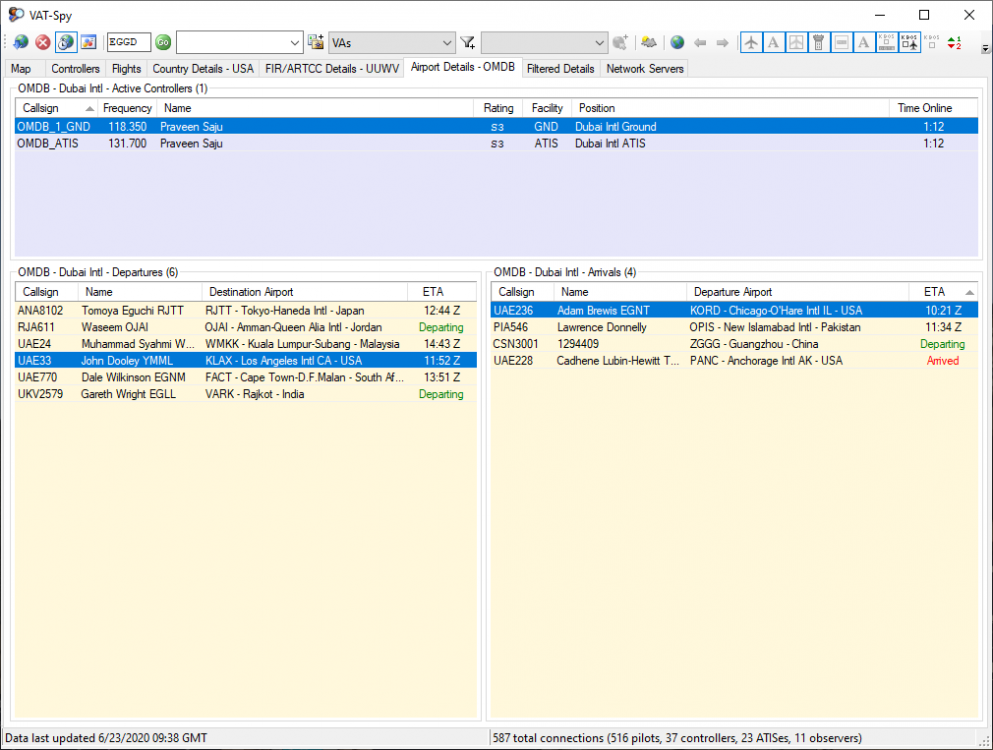Expand the search combo box next to Go
Image resolution: width=993 pixels, height=750 pixels.
(x=294, y=42)
